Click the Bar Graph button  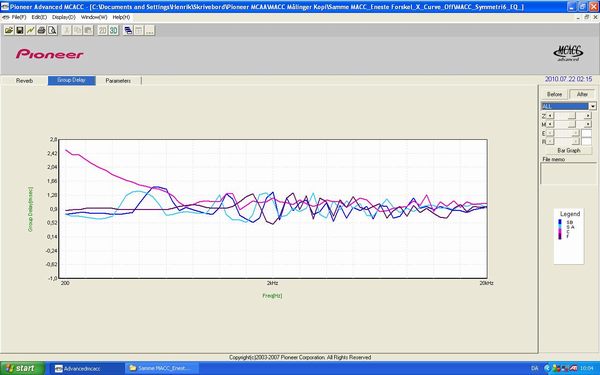pyautogui.click(x=569, y=150)
